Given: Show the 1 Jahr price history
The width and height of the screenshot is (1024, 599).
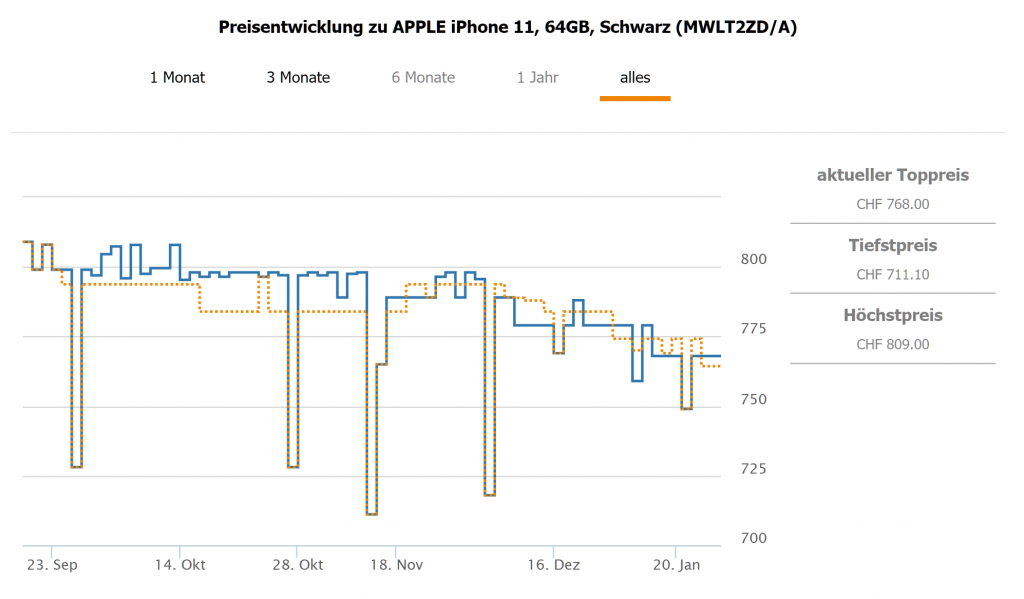Looking at the screenshot, I should (x=538, y=77).
